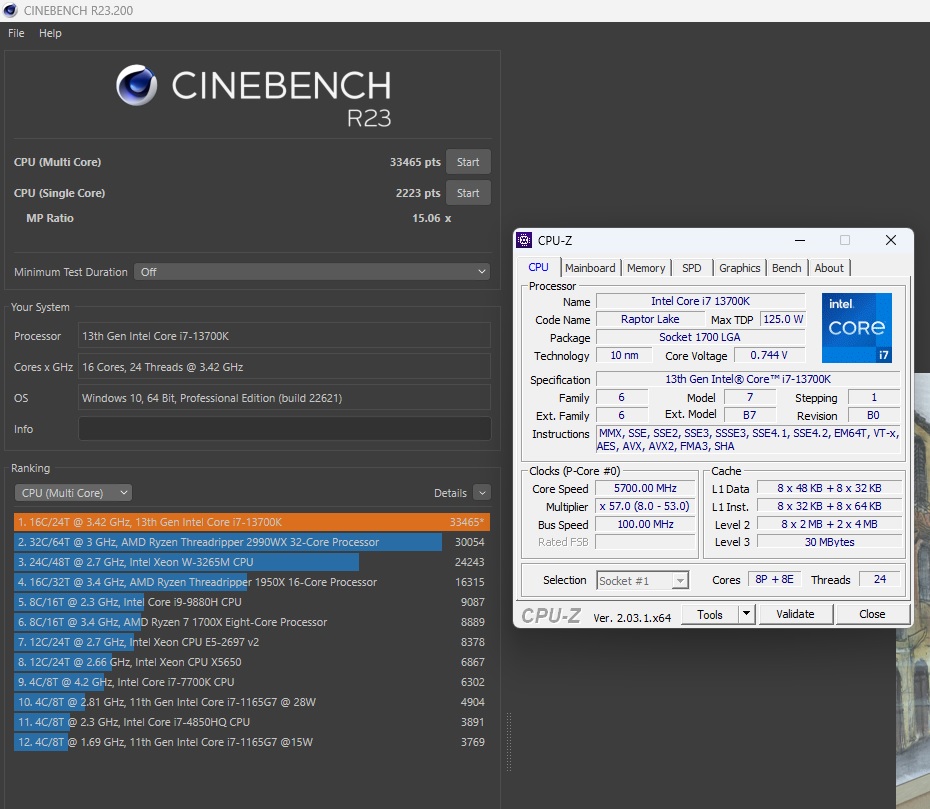930x809 pixels.
Task: Open the Minimum Test Duration dropdown
Action: 312,272
